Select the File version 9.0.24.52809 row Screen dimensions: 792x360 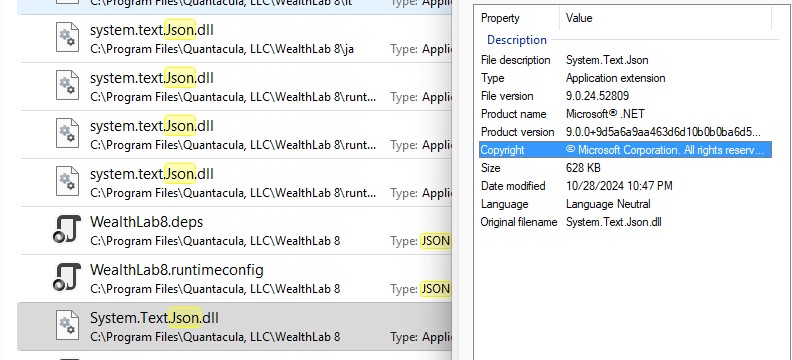click(625, 96)
